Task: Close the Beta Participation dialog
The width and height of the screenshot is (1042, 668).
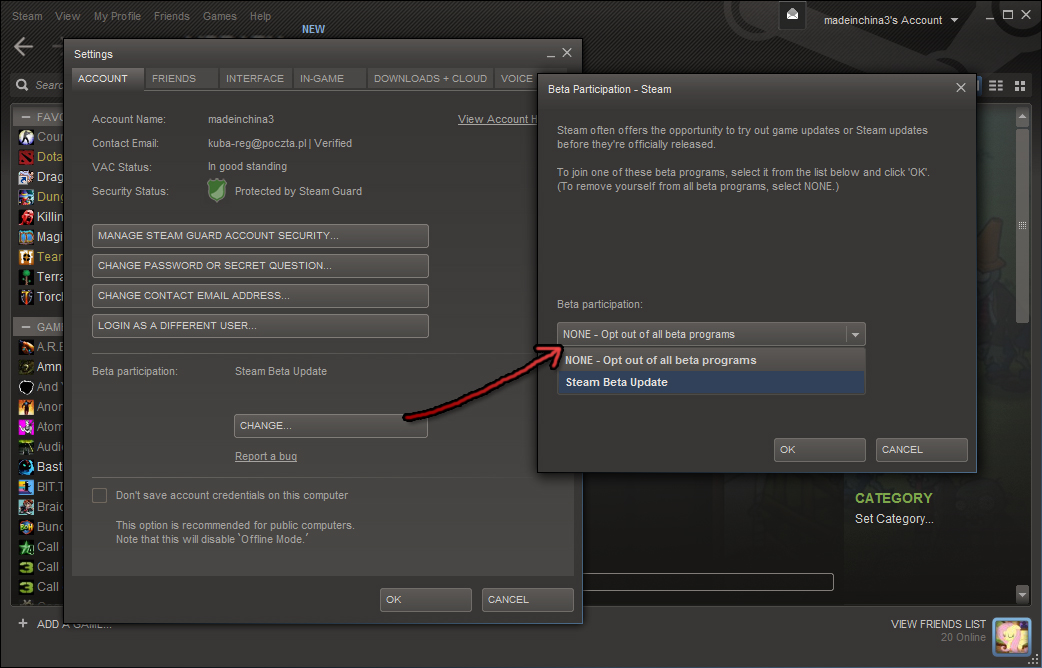Action: click(961, 88)
